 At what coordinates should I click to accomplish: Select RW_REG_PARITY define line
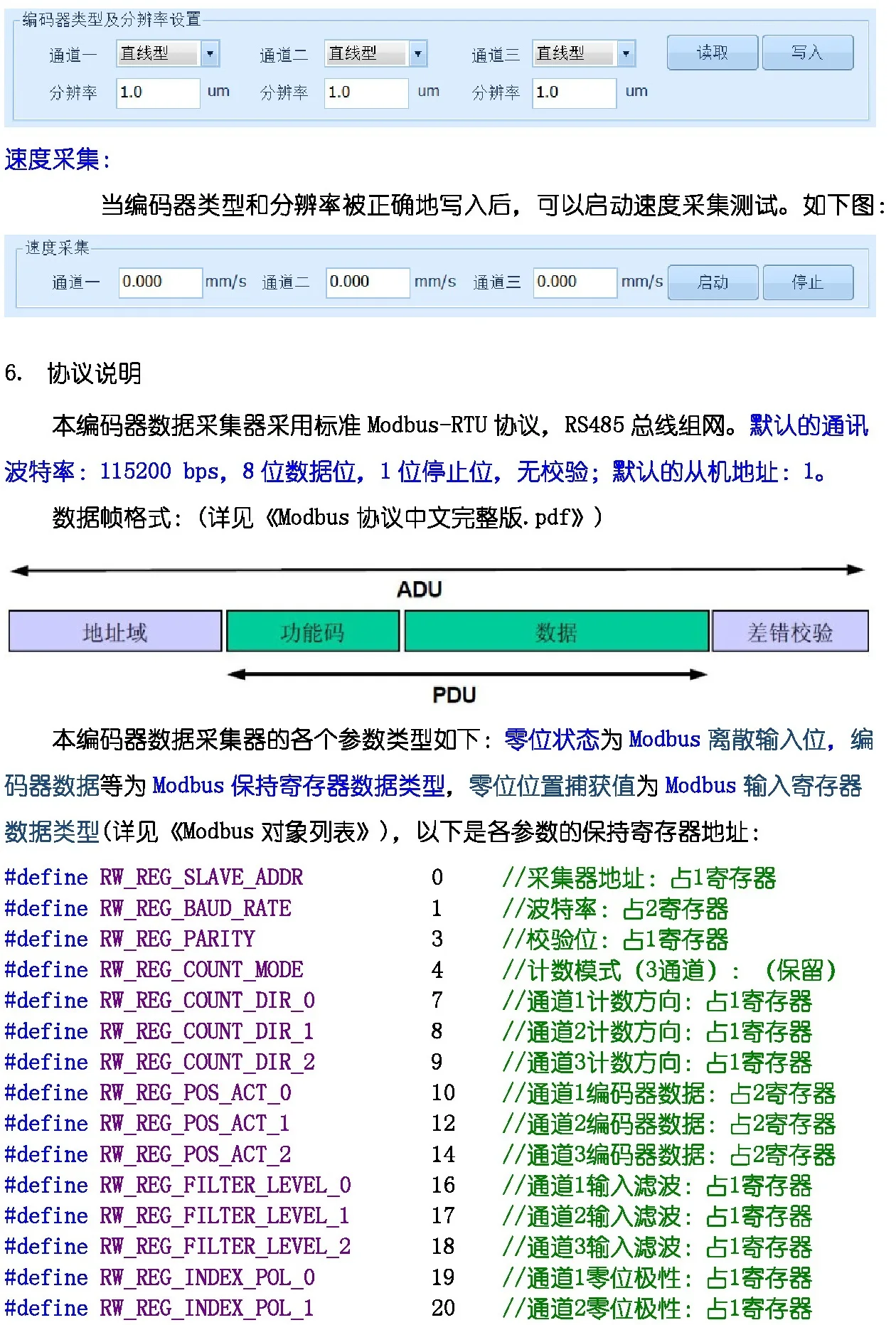(x=366, y=940)
